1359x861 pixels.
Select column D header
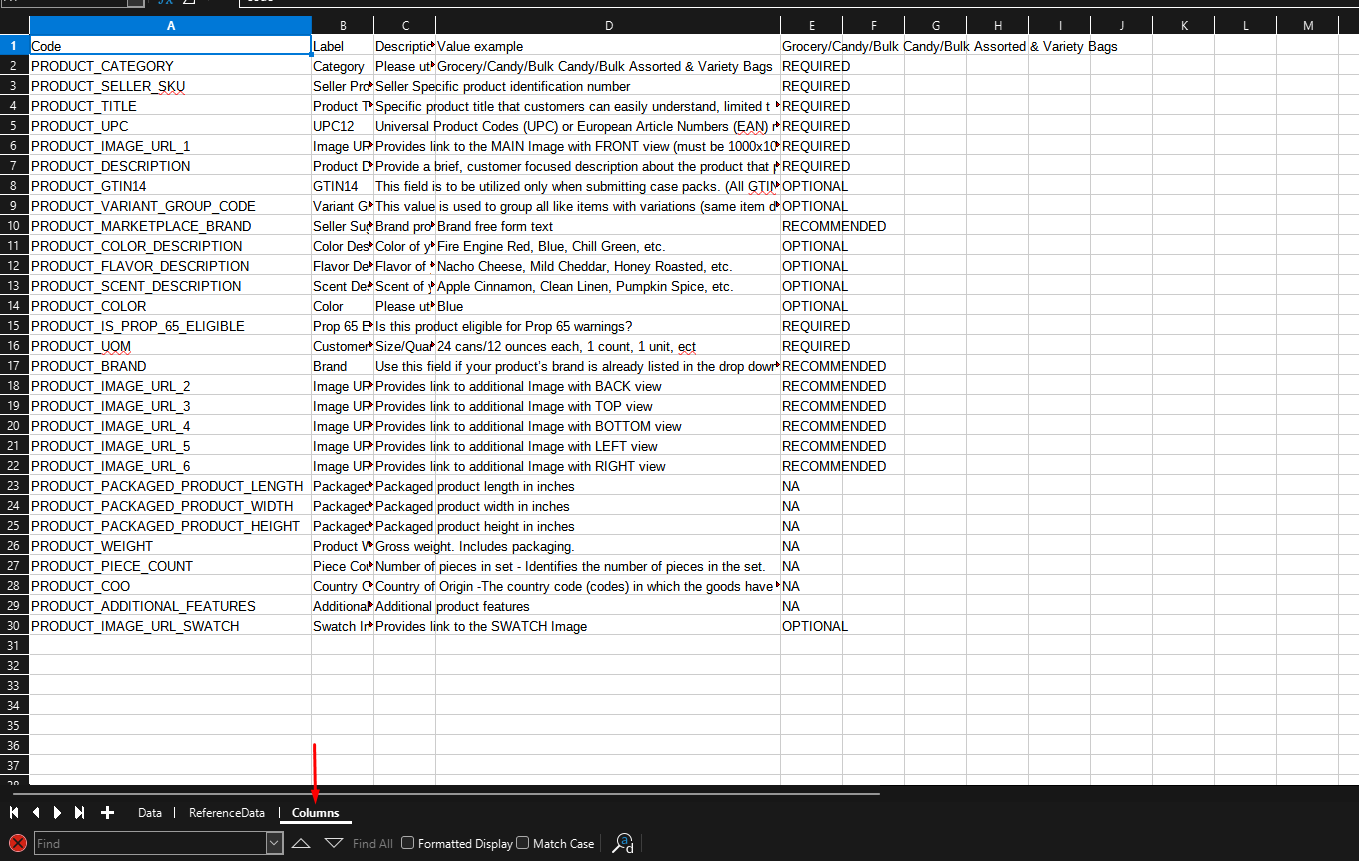coord(608,25)
